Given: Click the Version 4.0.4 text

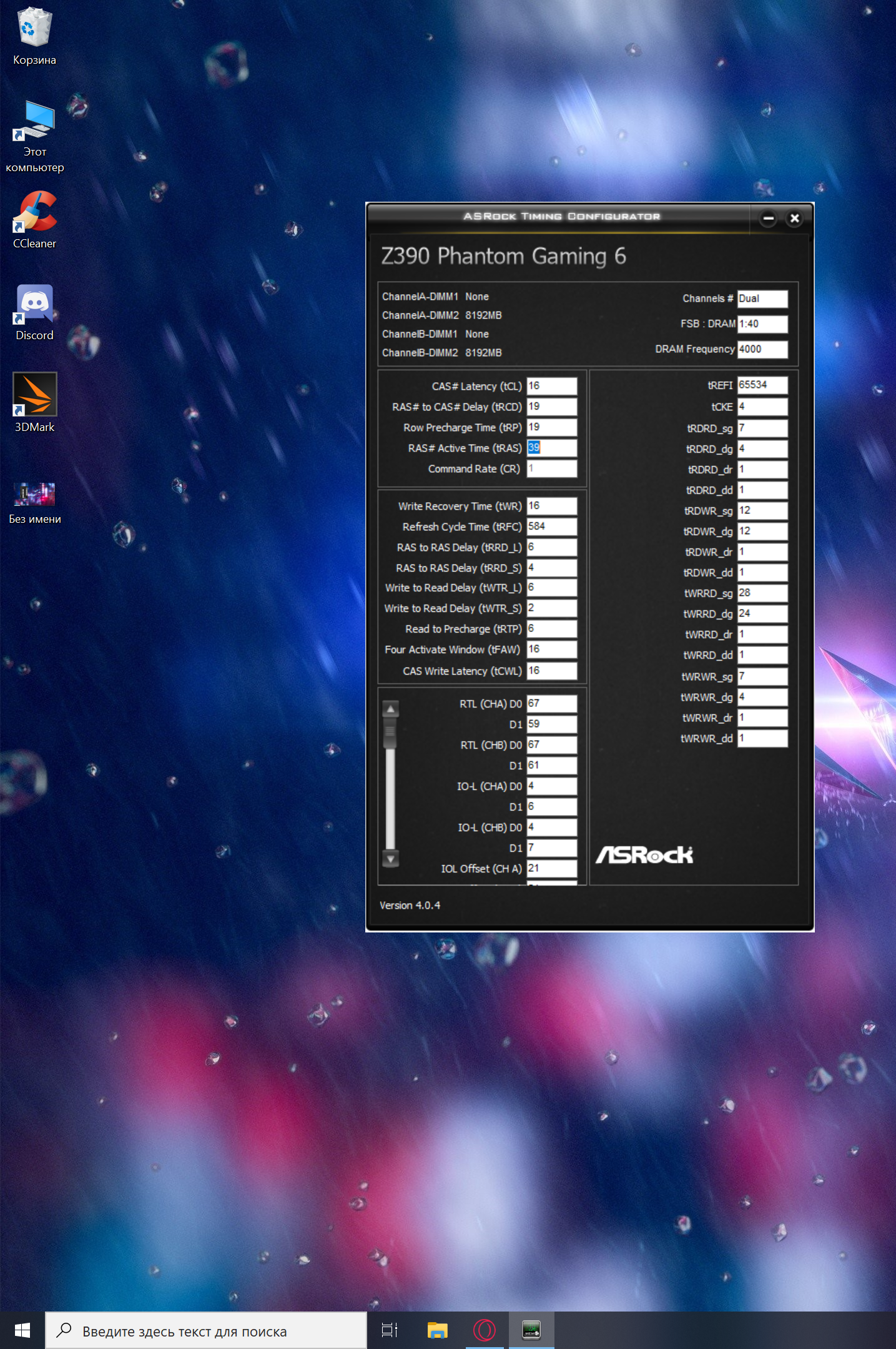Looking at the screenshot, I should pos(410,906).
